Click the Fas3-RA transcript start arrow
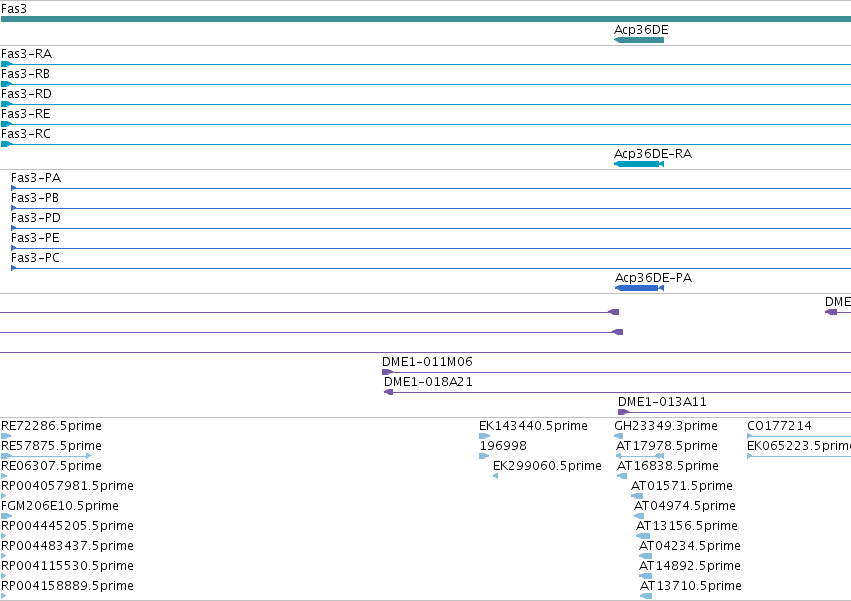851x601 pixels. 7,64
